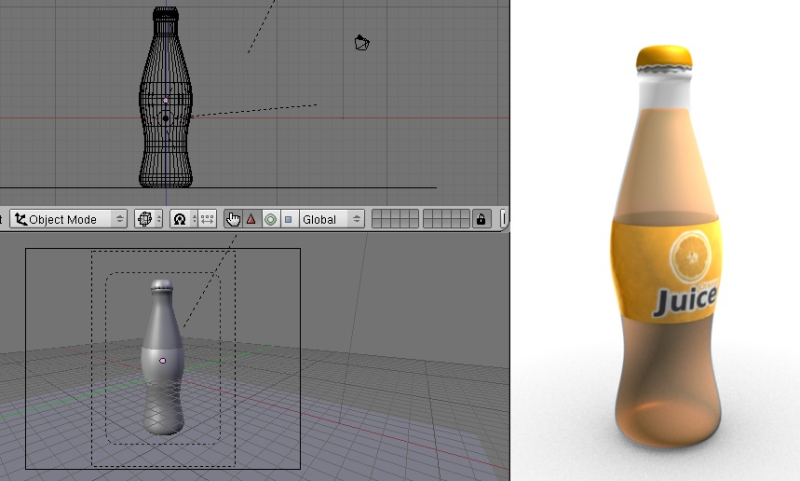The width and height of the screenshot is (800, 481).
Task: Click the 3D cursor on the wireframe bottle
Action: click(165, 118)
